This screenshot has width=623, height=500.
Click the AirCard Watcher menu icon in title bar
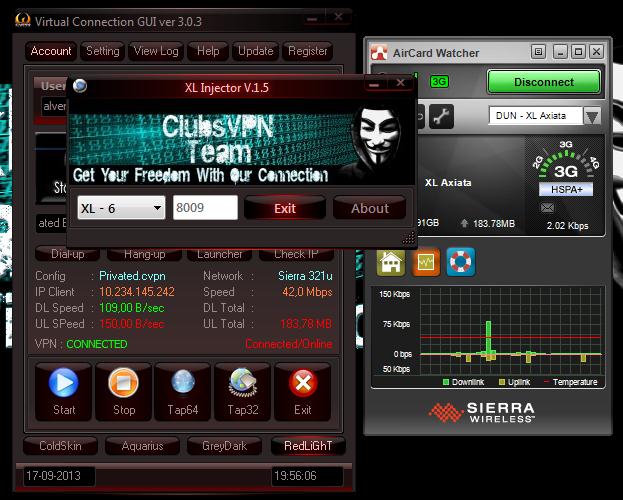(x=538, y=52)
